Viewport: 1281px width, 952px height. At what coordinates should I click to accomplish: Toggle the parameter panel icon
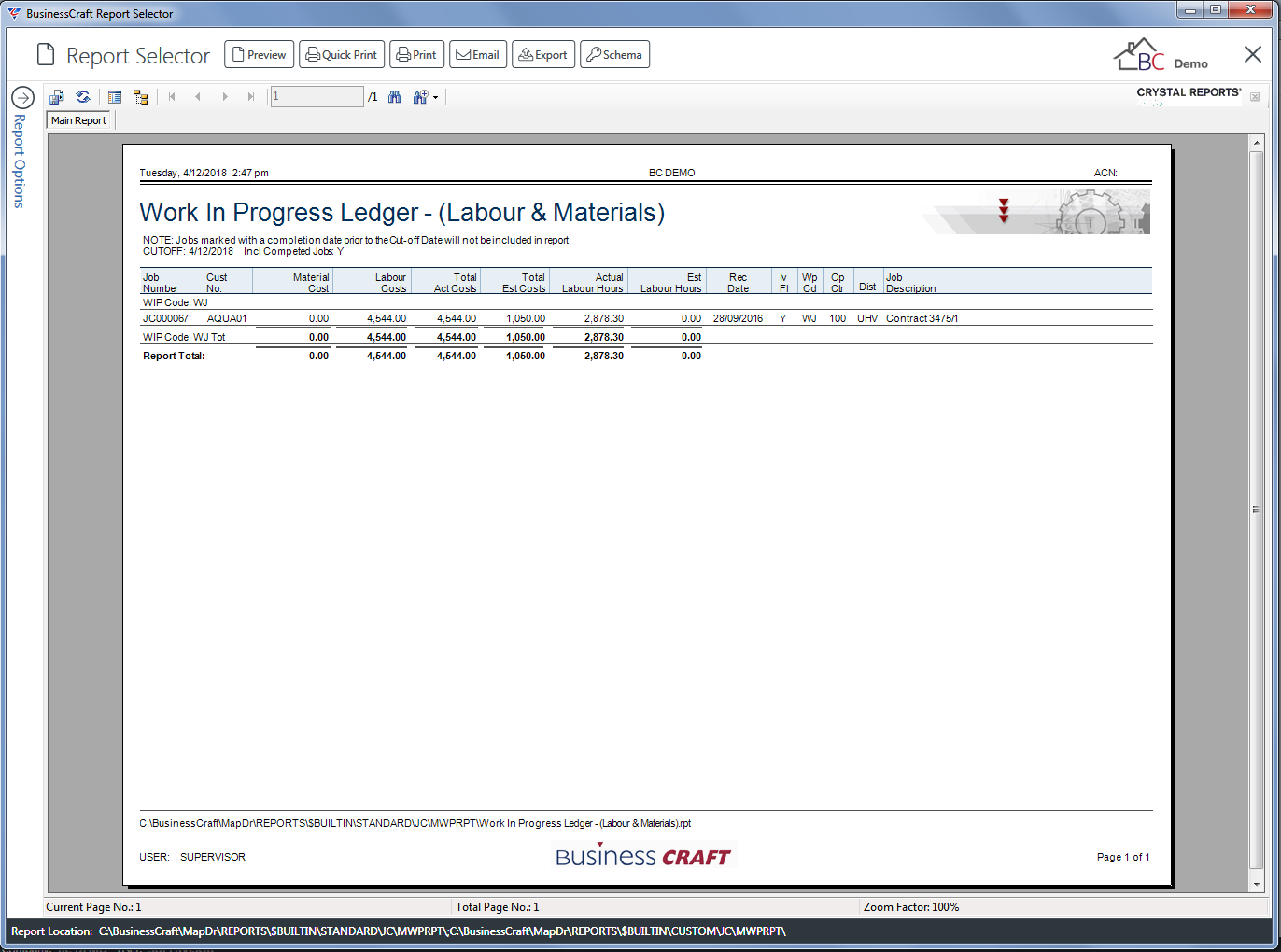(x=115, y=97)
